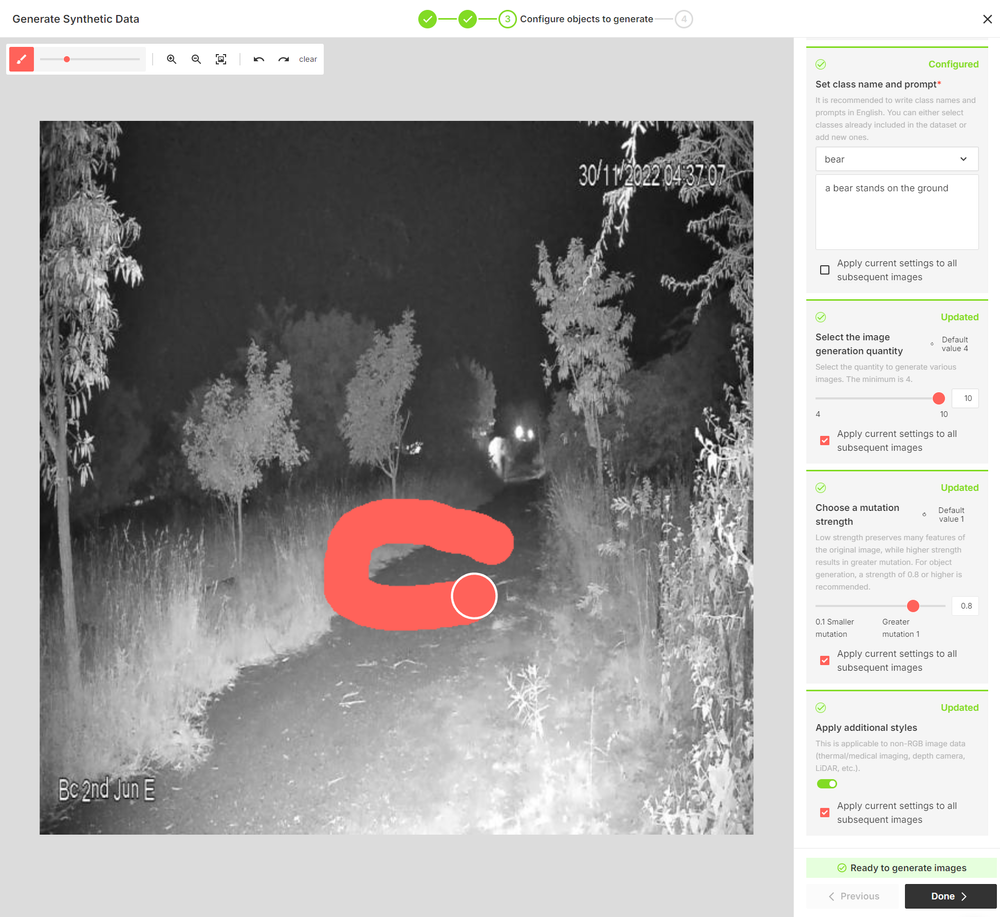Click the green checkmark beside Configured
The image size is (1000, 917).
click(x=821, y=63)
